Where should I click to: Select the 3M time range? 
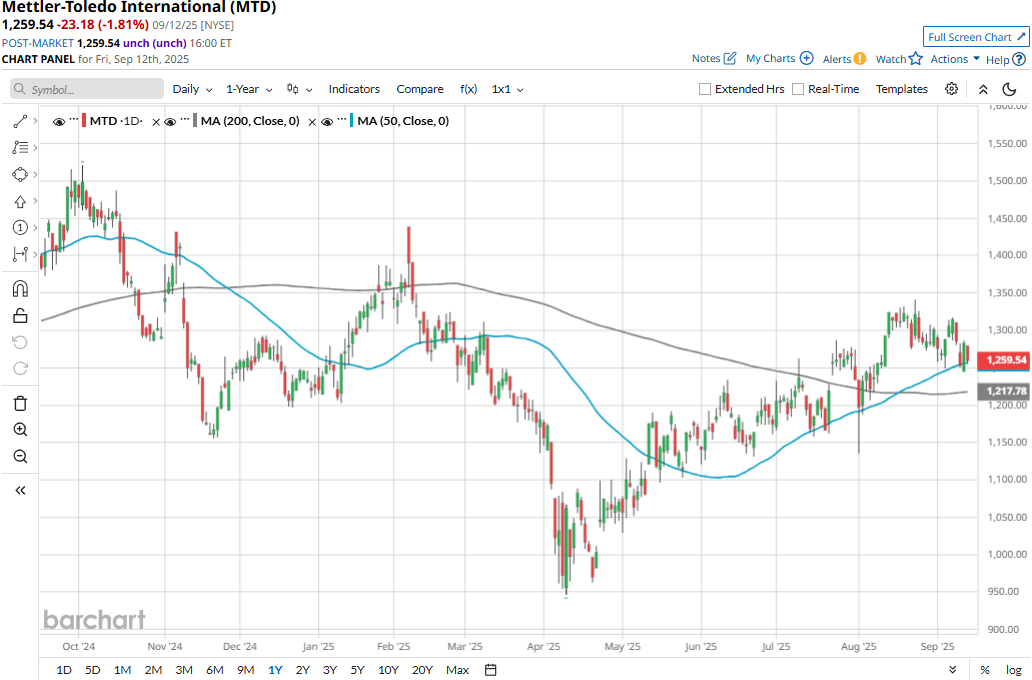pyautogui.click(x=184, y=669)
